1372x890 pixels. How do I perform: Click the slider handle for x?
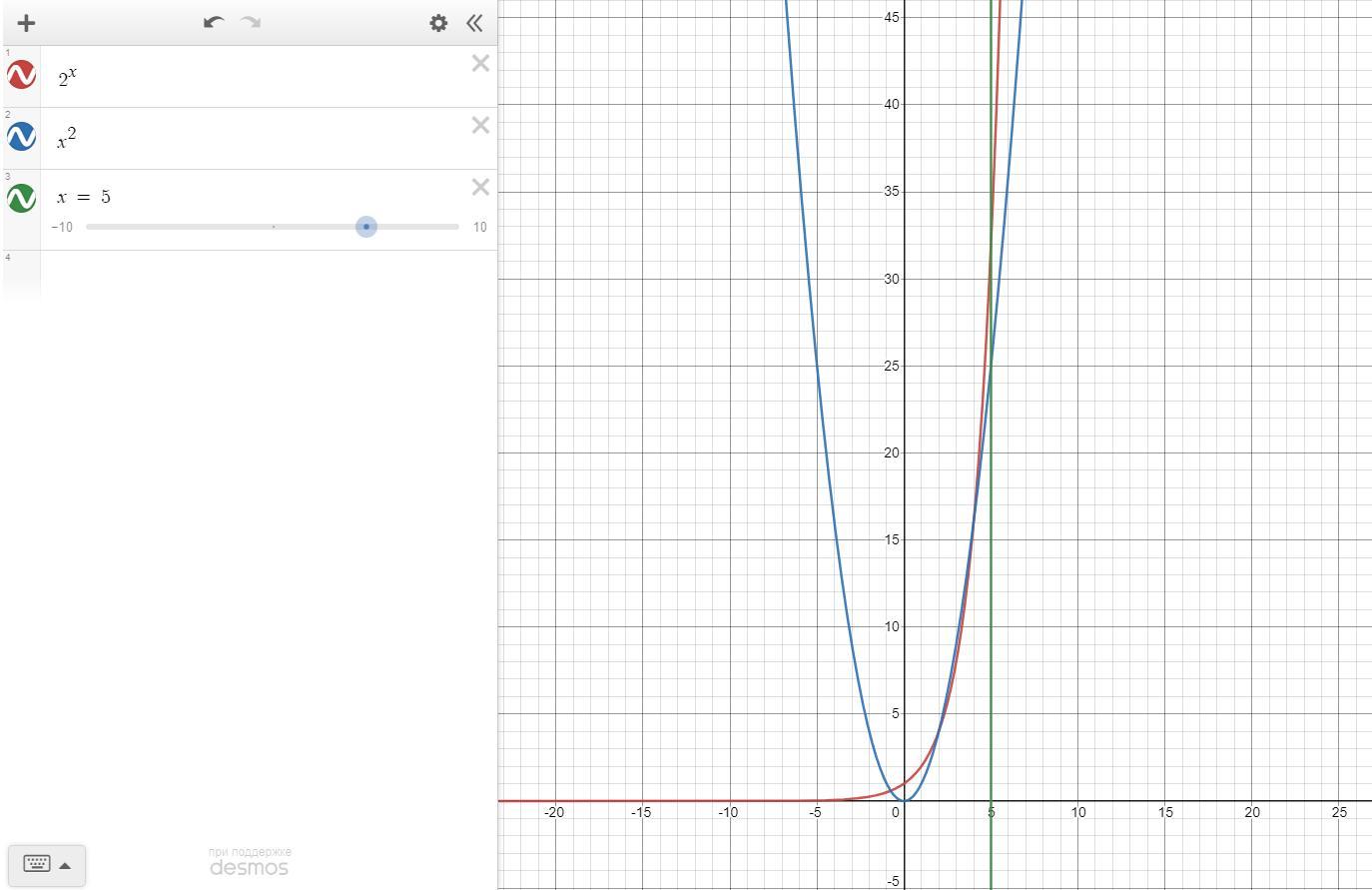(x=366, y=227)
